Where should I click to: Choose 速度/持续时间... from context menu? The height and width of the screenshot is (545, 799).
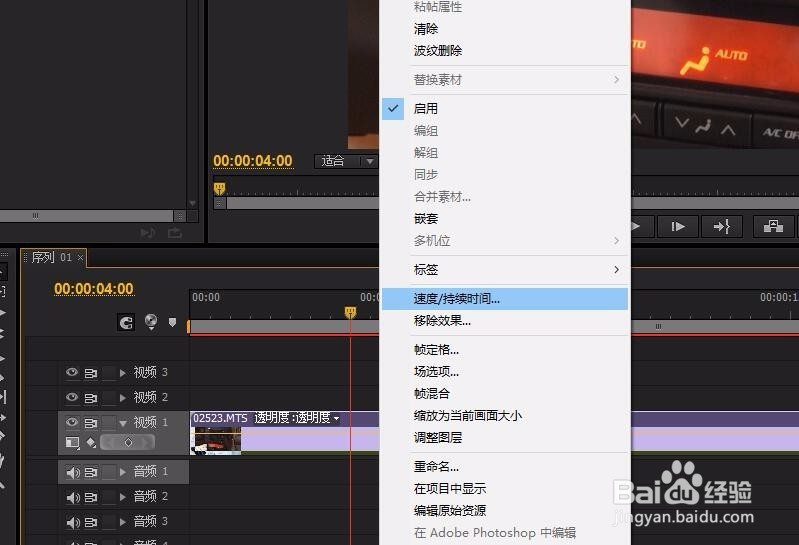504,298
